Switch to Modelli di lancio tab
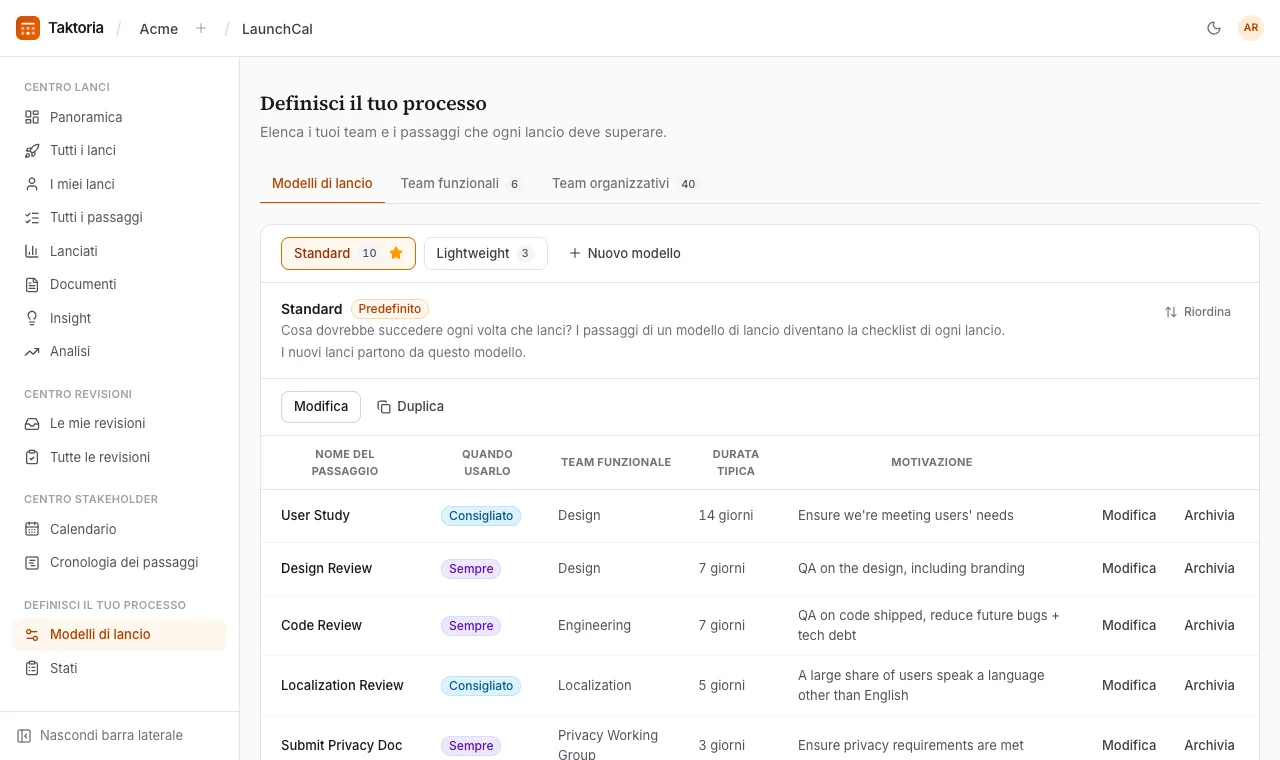1280x760 pixels. tap(322, 183)
